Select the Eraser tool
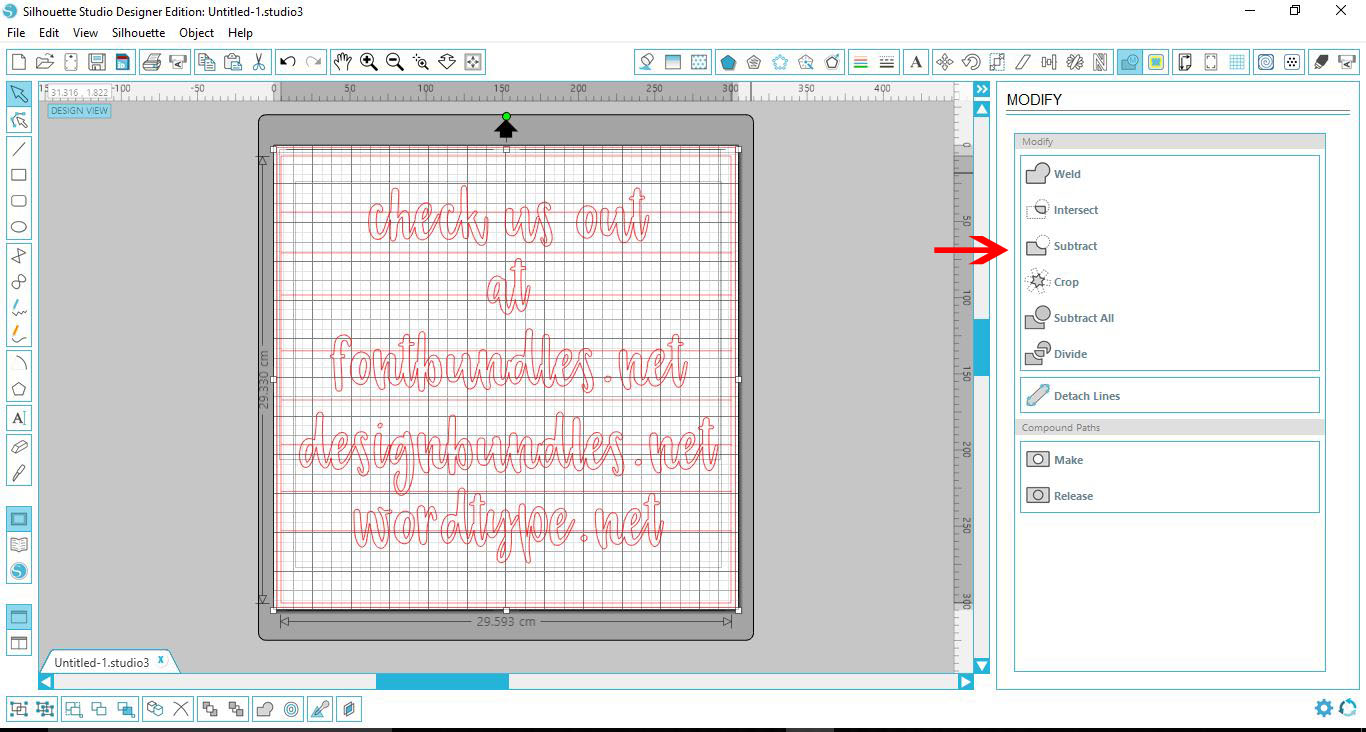Screen dimensions: 1366x732 (x=18, y=447)
